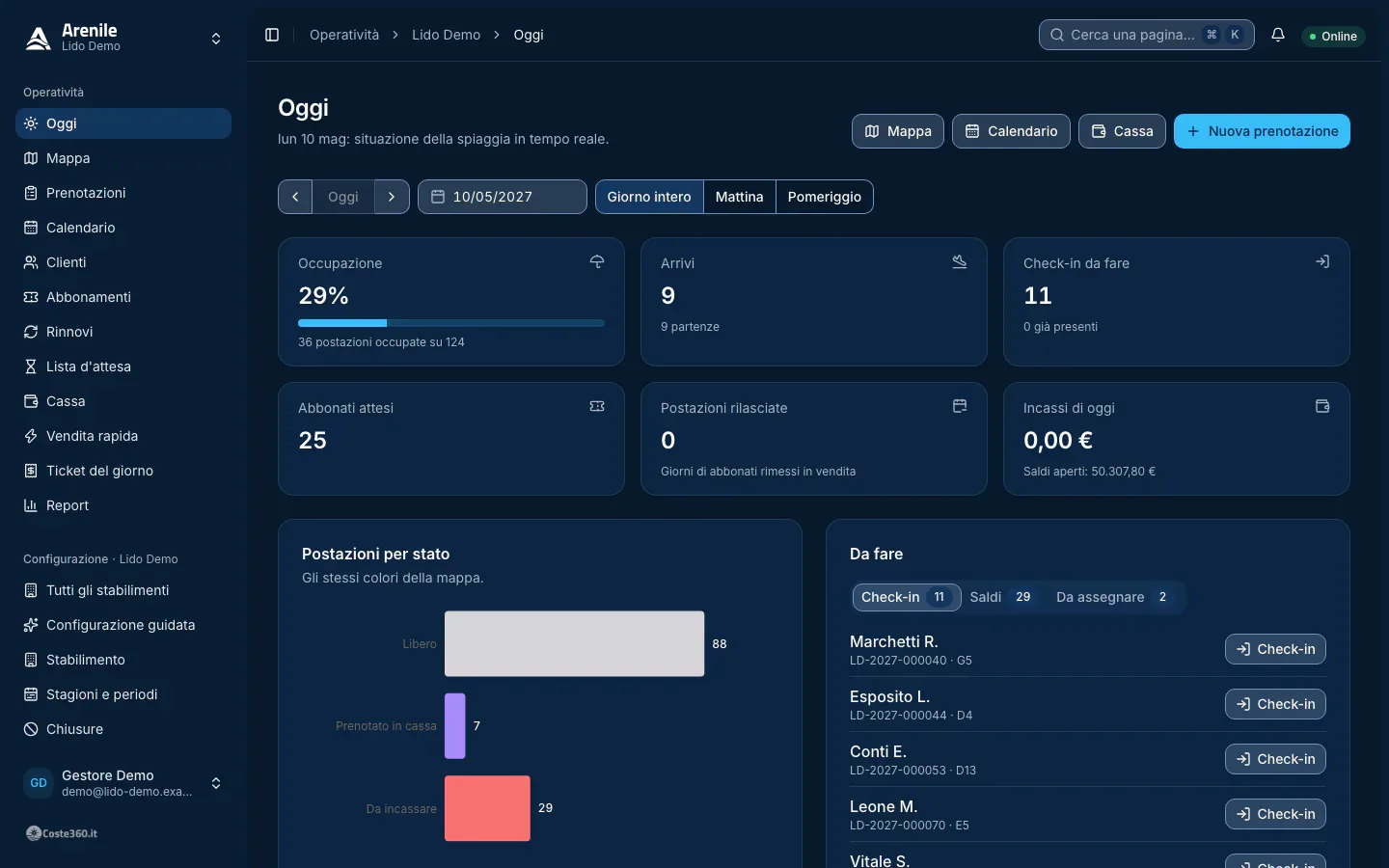Click the Arenile logo icon
Screen dimensions: 1389x868
coord(38,38)
